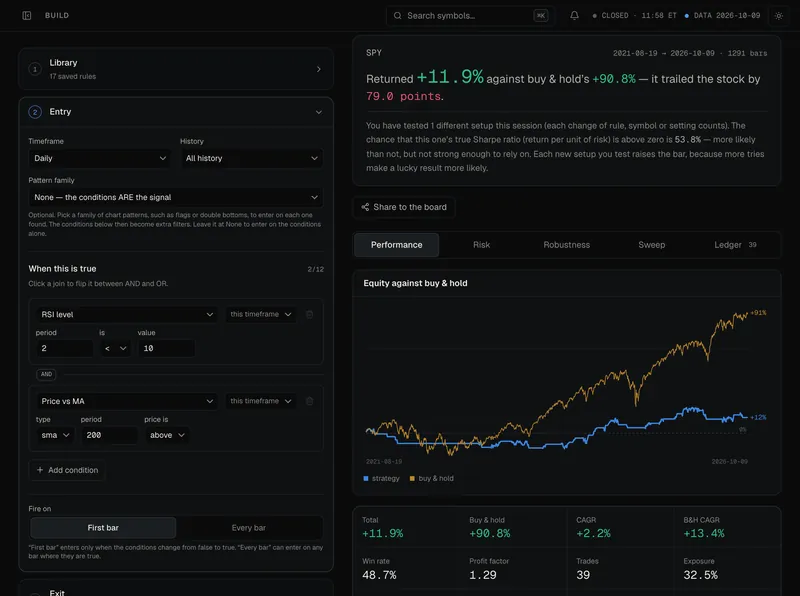Viewport: 800px width, 596px height.
Task: Click the Win rate 48.7% stat
Action: point(379,568)
